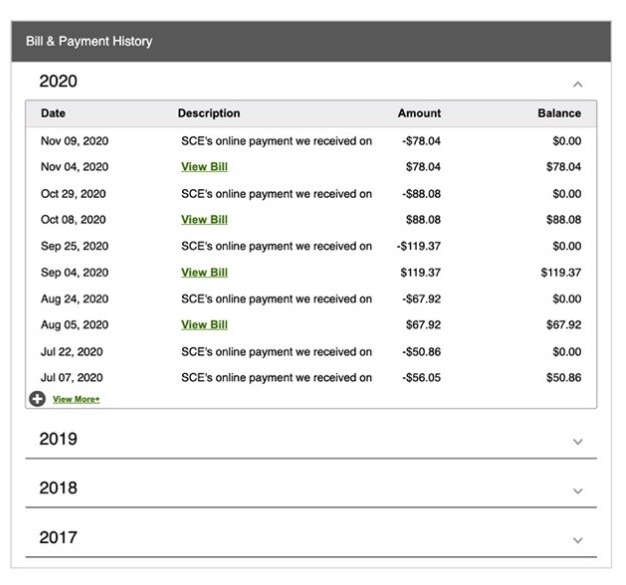Viewport: 626px width, 585px height.
Task: Click the Amount column header
Action: point(419,114)
